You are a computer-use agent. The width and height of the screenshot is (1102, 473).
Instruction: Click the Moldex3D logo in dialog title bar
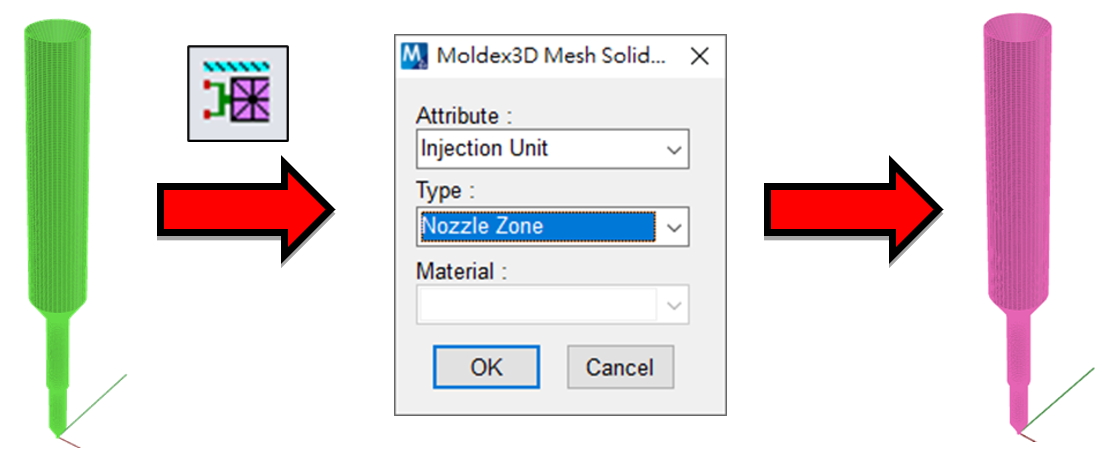pos(415,56)
